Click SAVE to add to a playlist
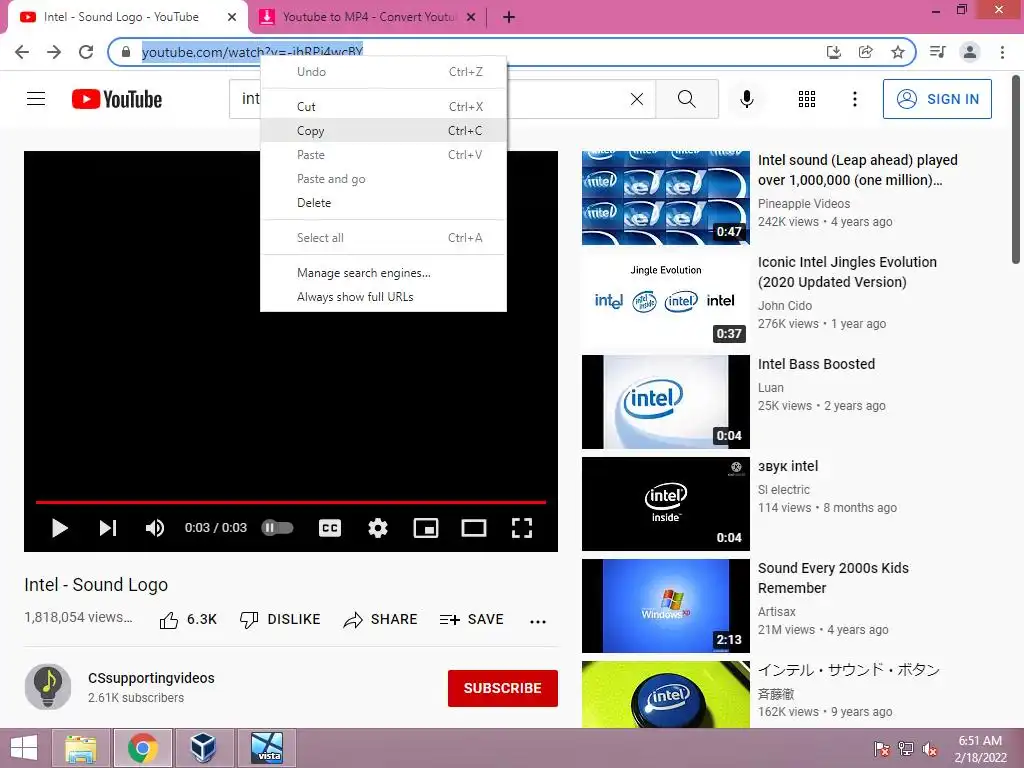Viewport: 1024px width, 768px height. [x=472, y=620]
